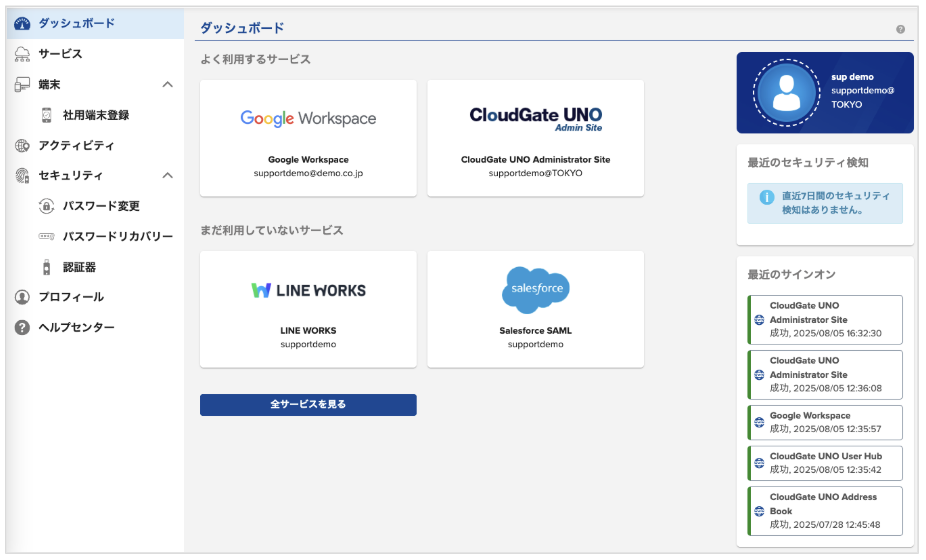The width and height of the screenshot is (926, 560).
Task: Click globe icon of User Hub sign-on entry
Action: [759, 463]
